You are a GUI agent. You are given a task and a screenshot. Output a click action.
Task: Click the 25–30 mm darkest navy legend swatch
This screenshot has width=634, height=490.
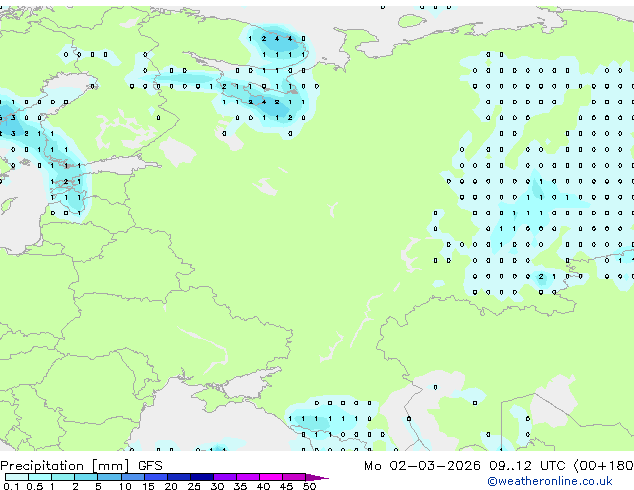[x=202, y=477]
